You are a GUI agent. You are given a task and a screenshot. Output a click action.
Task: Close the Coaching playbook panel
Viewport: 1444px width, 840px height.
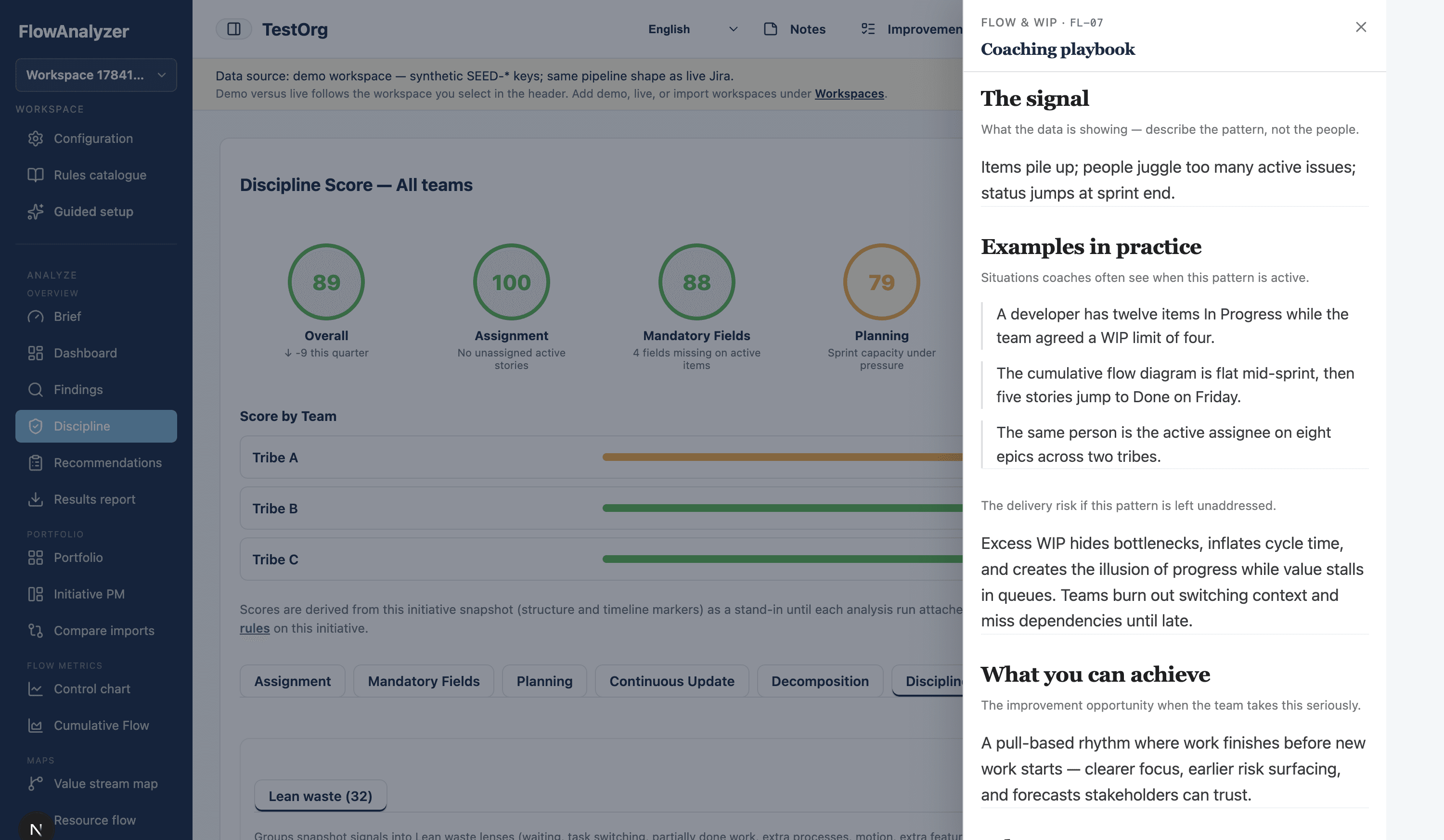pyautogui.click(x=1360, y=27)
